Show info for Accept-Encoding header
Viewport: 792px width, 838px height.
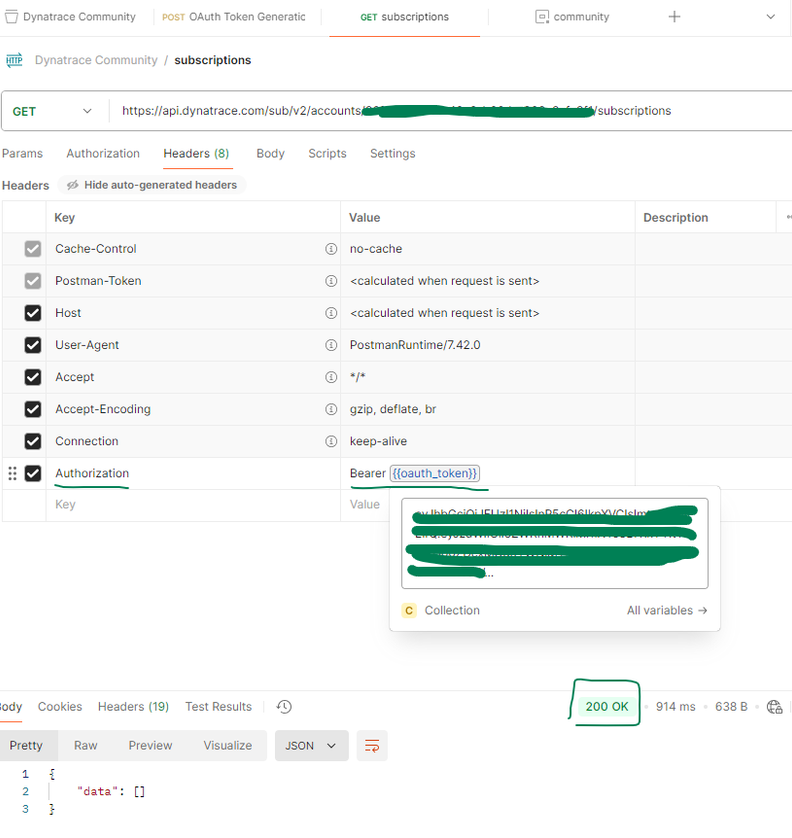click(x=331, y=409)
